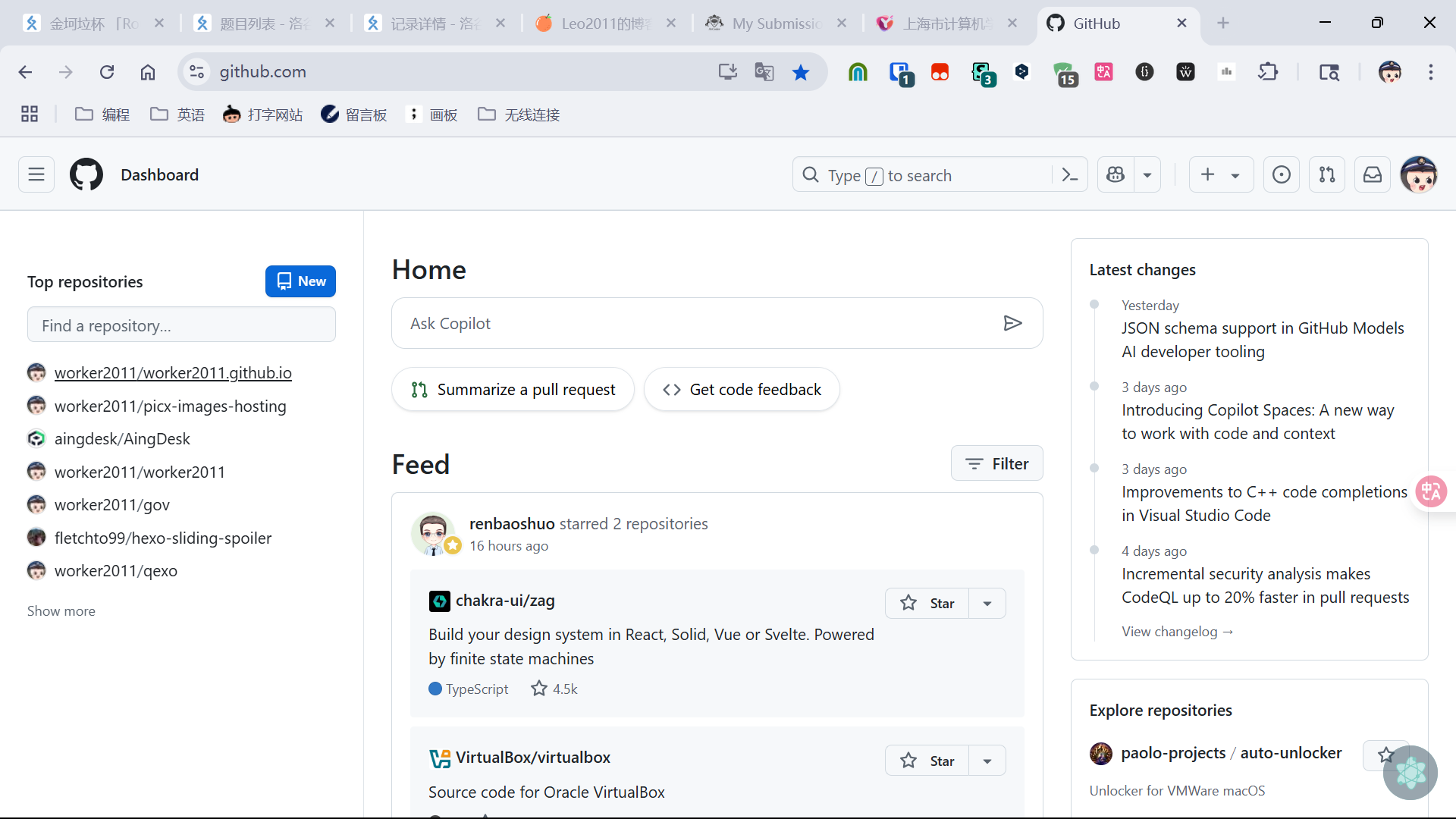Viewport: 1456px width, 819px height.
Task: Open the command palette icon in search
Action: 1070,175
